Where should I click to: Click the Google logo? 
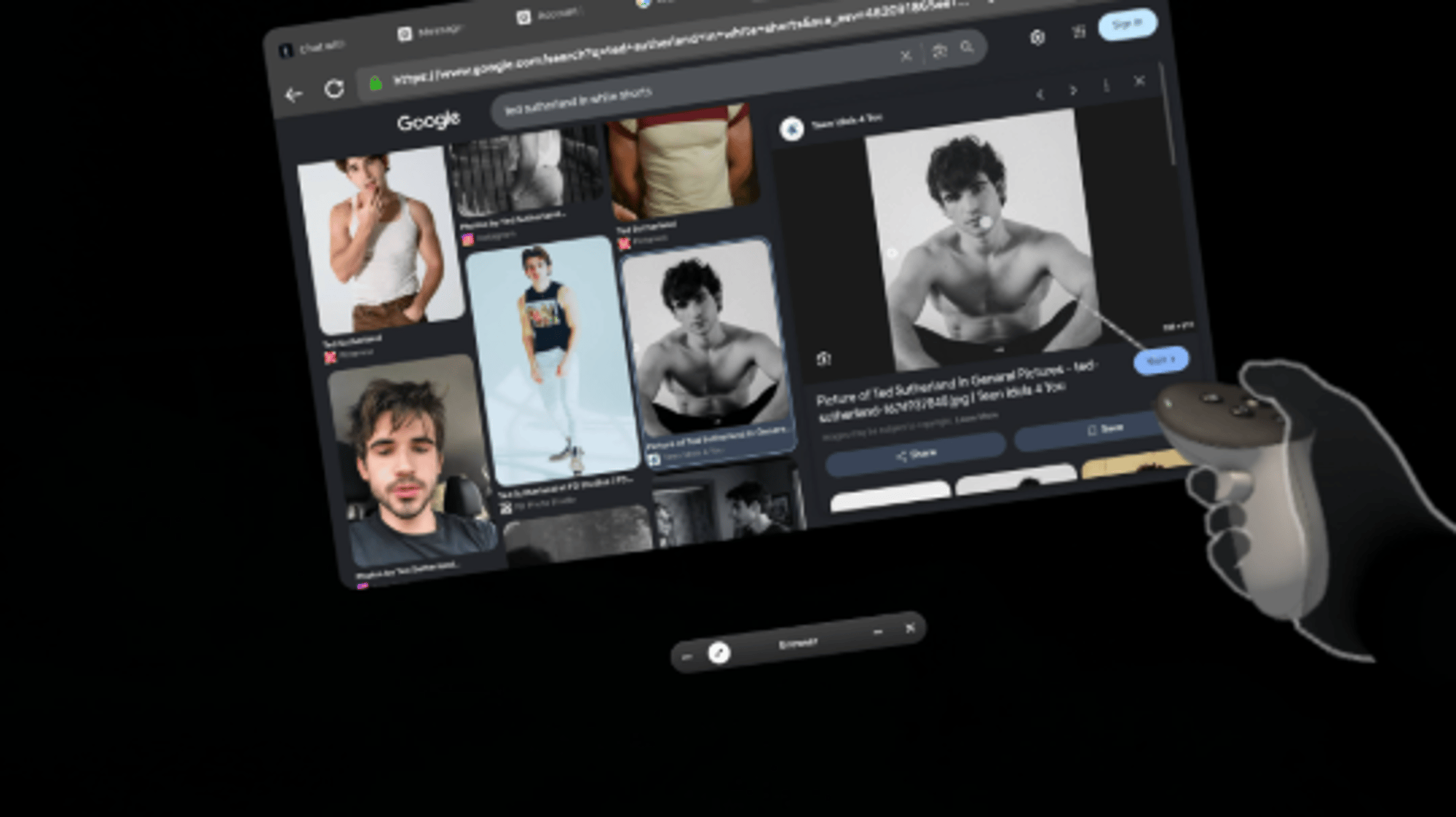429,120
